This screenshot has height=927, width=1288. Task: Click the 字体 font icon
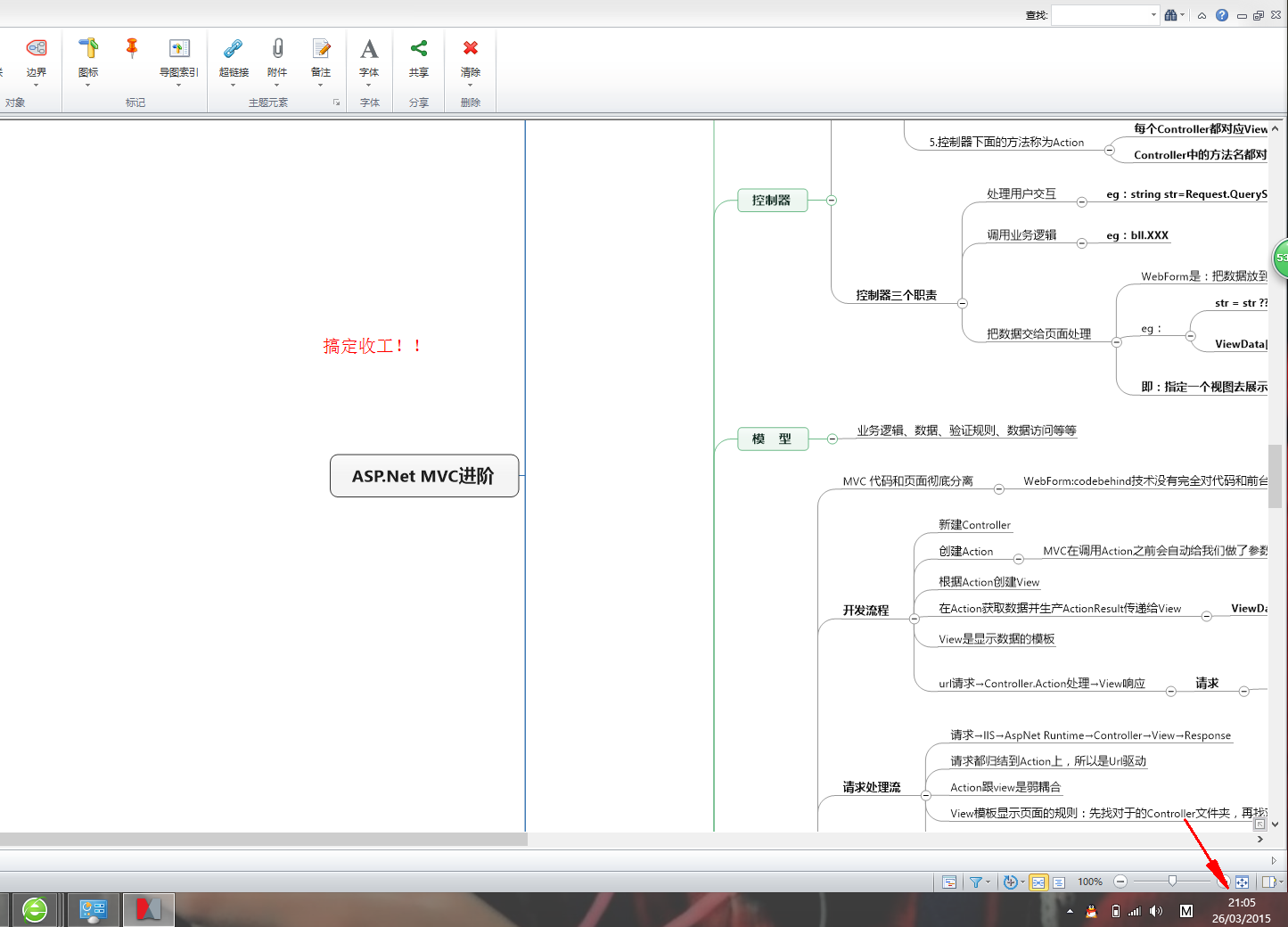click(369, 48)
